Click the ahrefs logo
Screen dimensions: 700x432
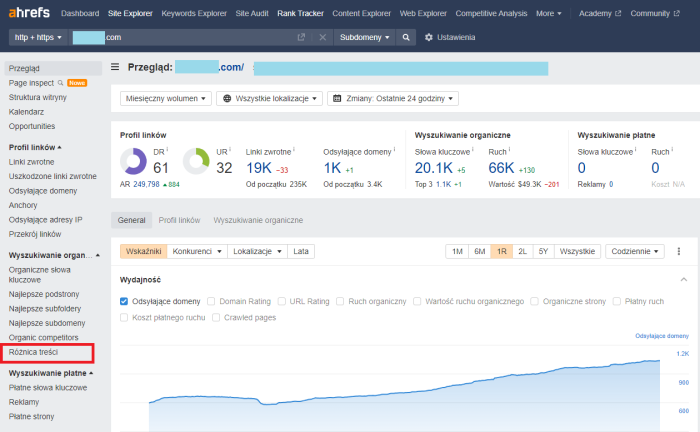[x=29, y=12]
